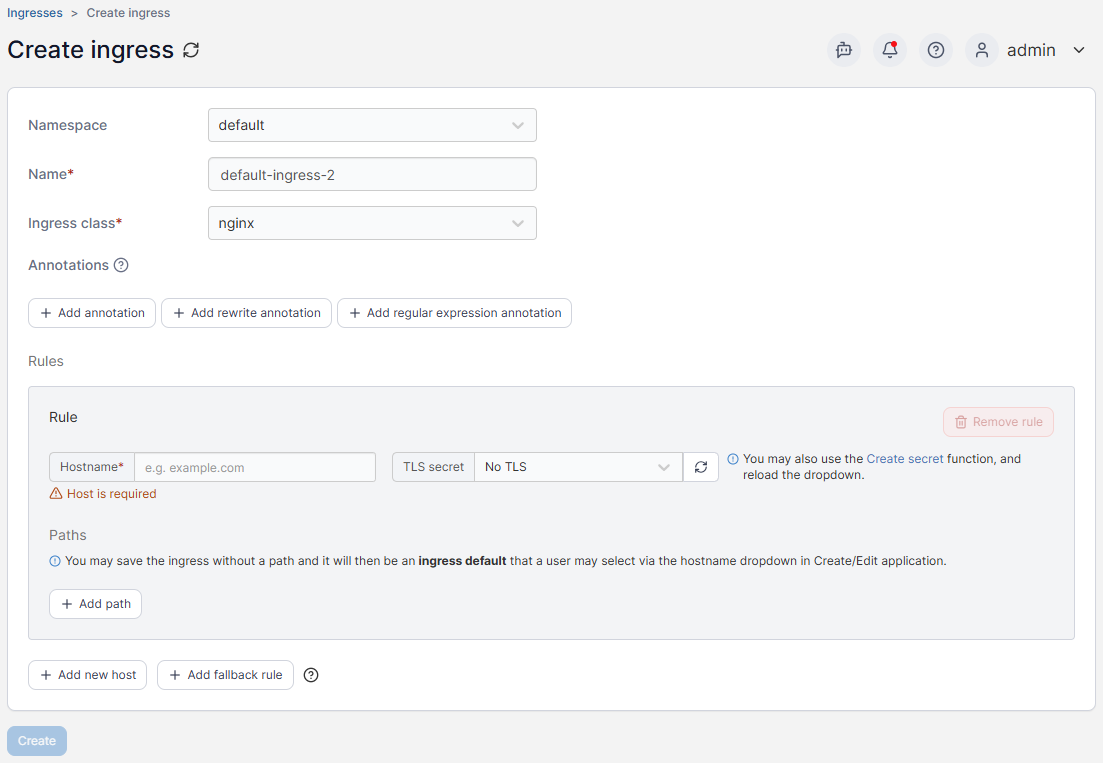Open the TLS secret dropdown
Image resolution: width=1103 pixels, height=763 pixels.
[578, 467]
